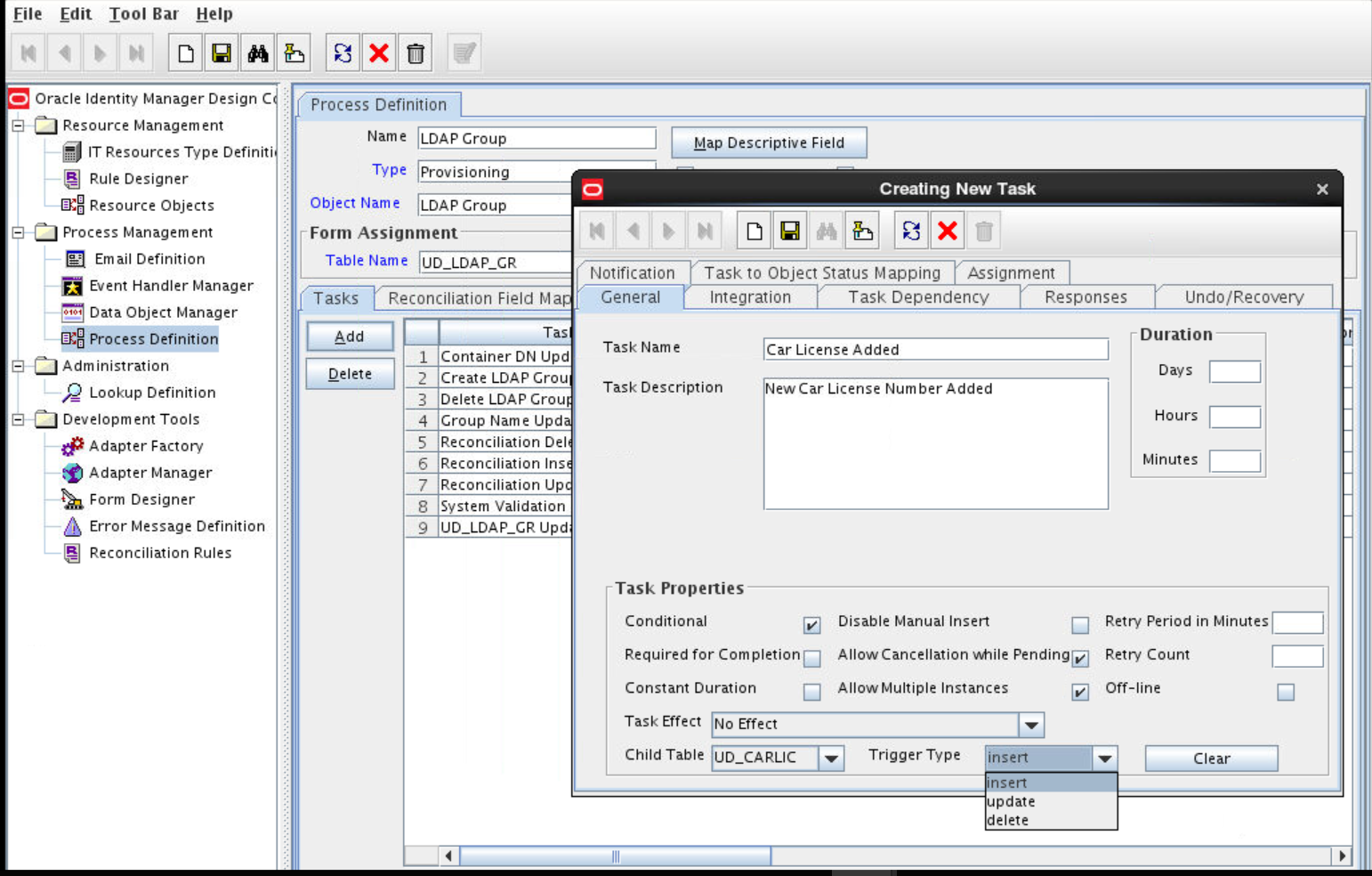Click the Save icon in Creating New Task dialog
Screen dimensions: 1372x876
click(790, 231)
